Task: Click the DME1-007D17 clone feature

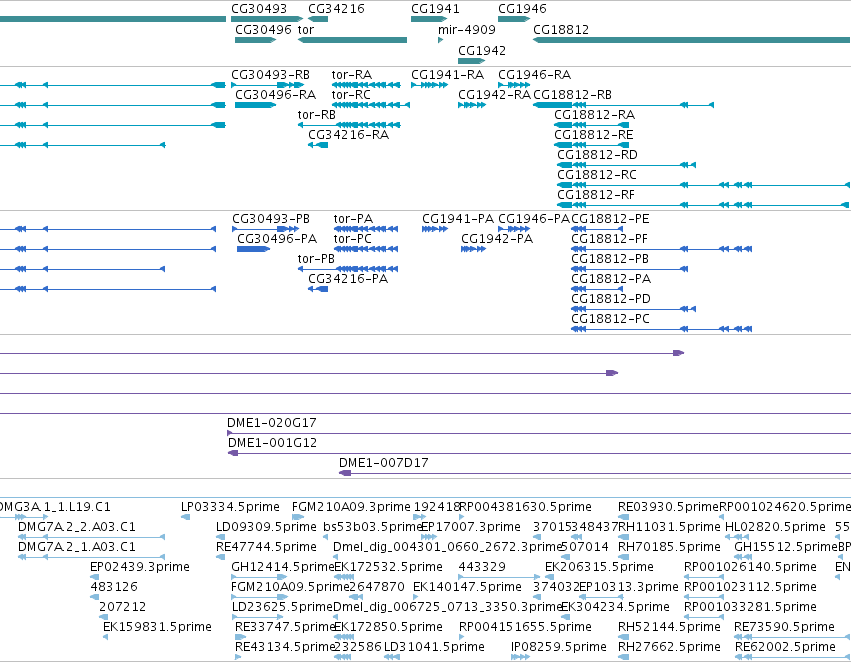Action: pos(595,473)
